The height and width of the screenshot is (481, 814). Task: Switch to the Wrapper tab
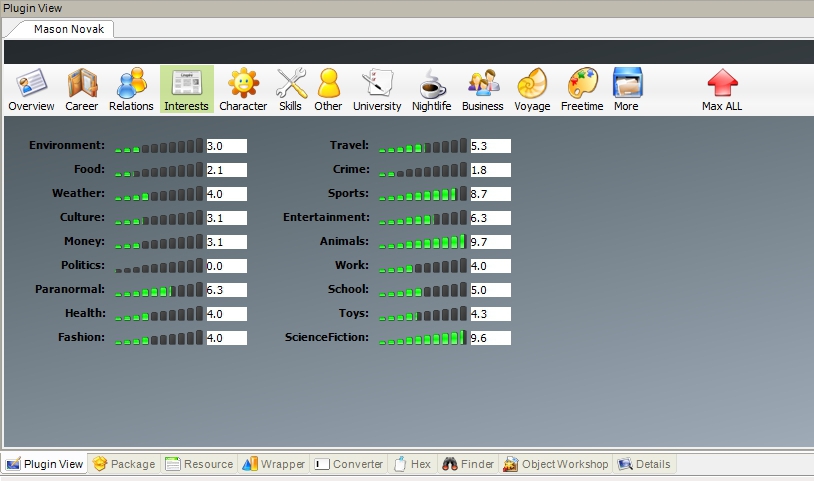pos(274,464)
